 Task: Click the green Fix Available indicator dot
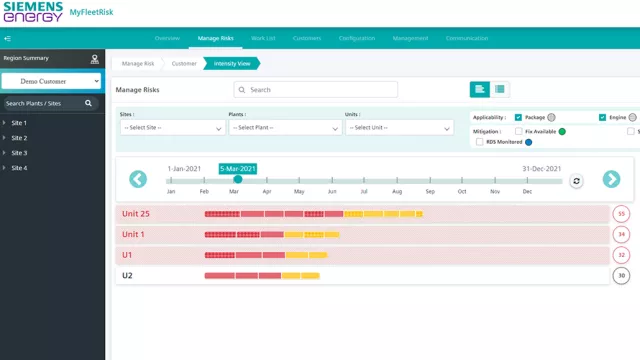point(562,131)
